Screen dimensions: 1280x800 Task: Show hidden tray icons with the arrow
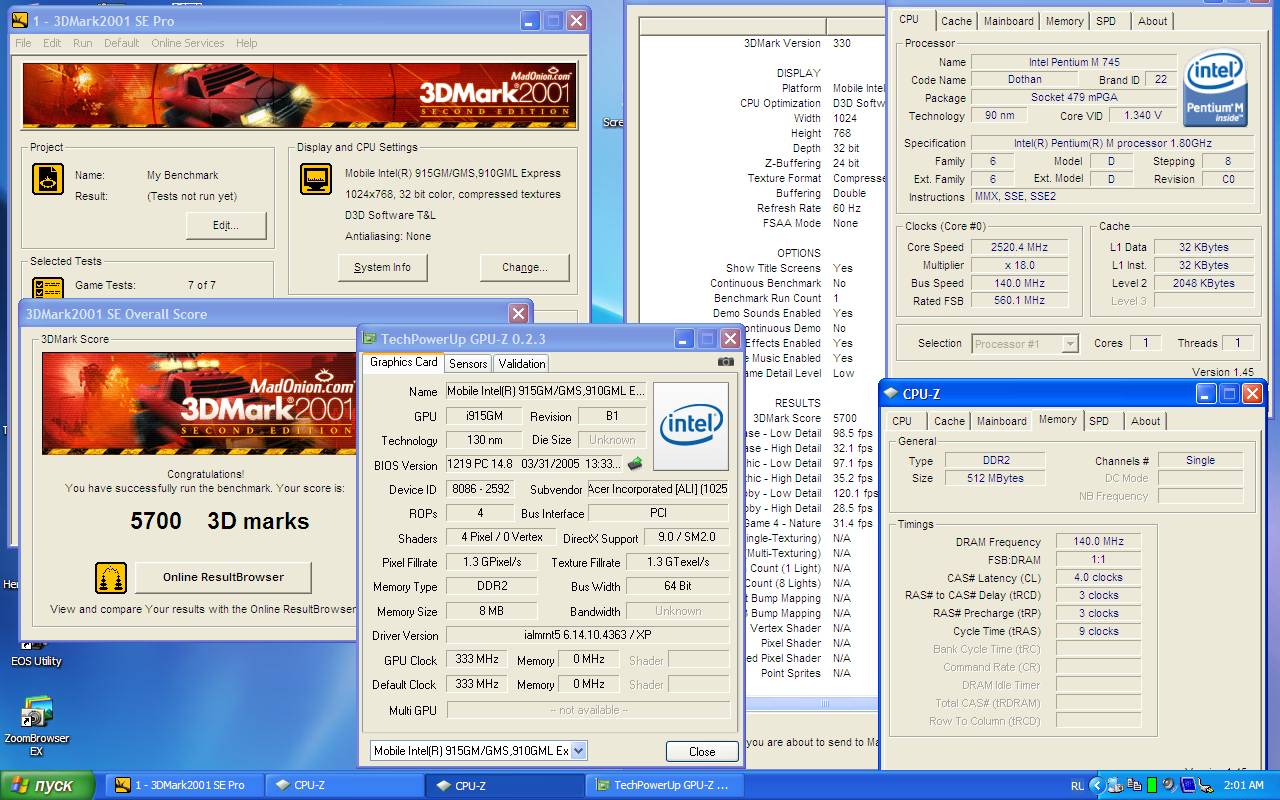(1097, 786)
